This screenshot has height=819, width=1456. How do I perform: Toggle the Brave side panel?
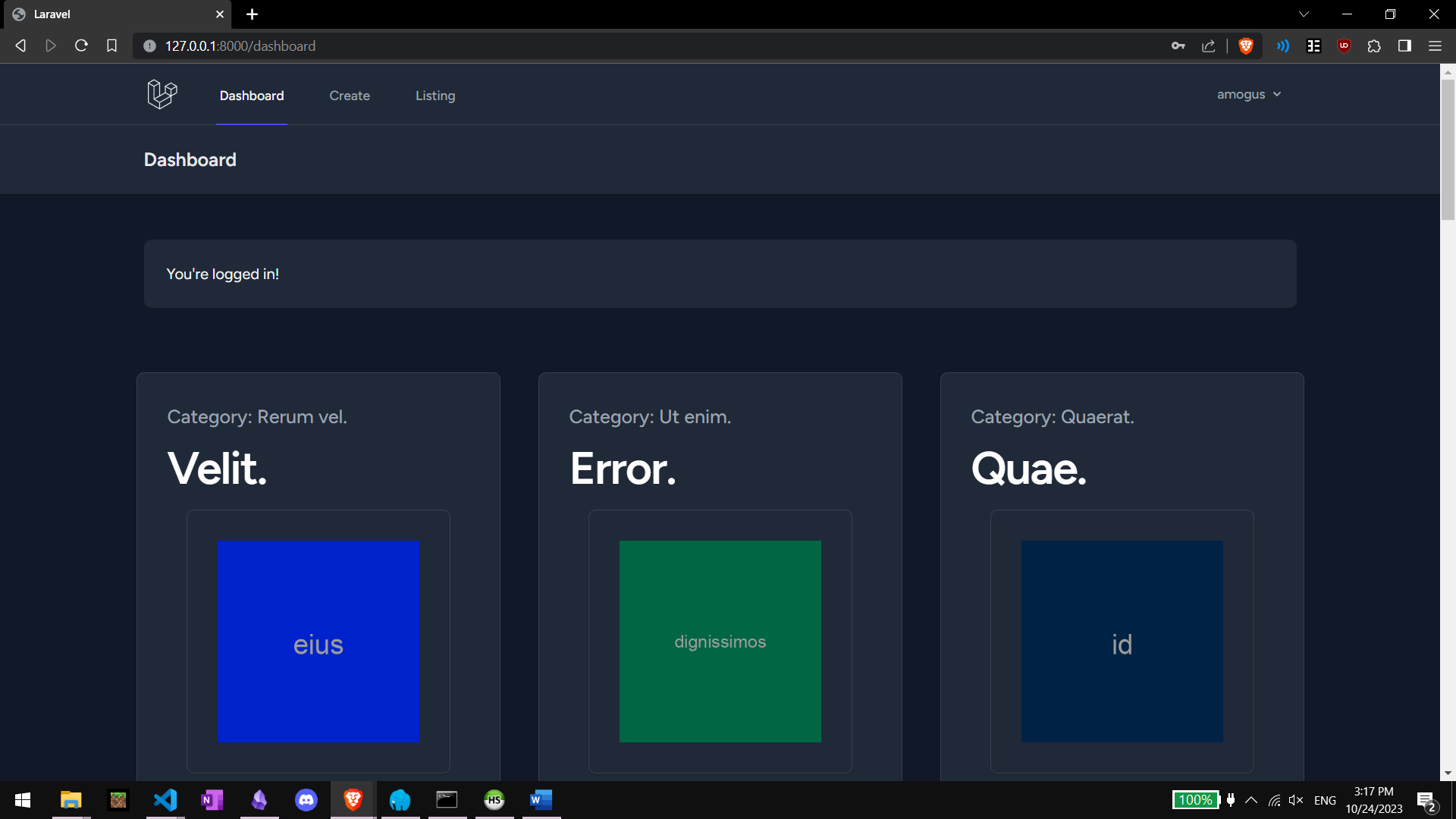pyautogui.click(x=1404, y=45)
